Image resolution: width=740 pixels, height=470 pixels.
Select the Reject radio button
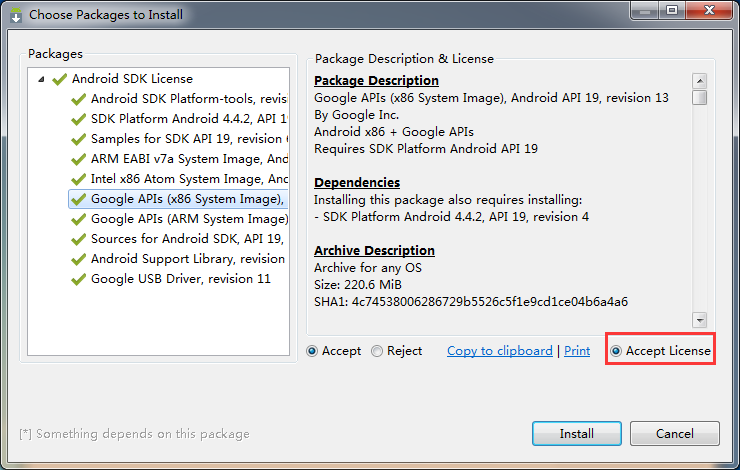point(377,351)
